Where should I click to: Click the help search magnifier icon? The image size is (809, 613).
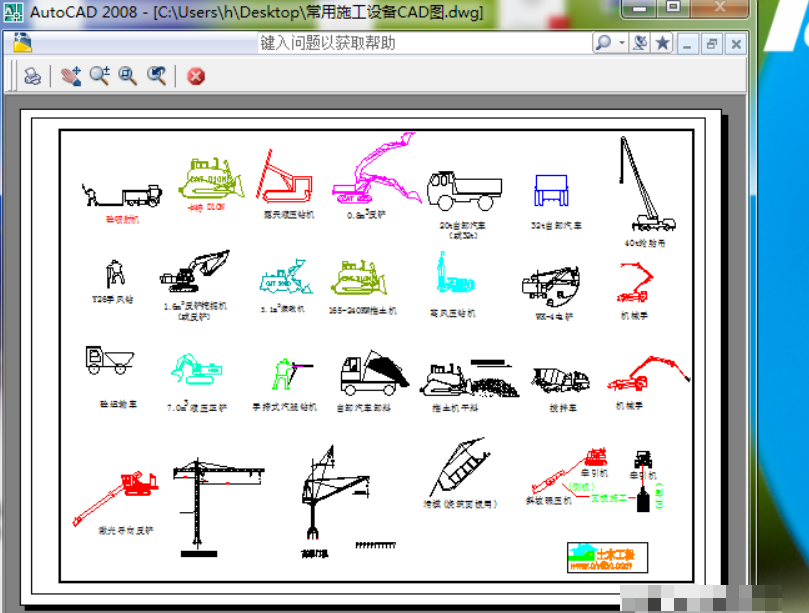[x=603, y=43]
